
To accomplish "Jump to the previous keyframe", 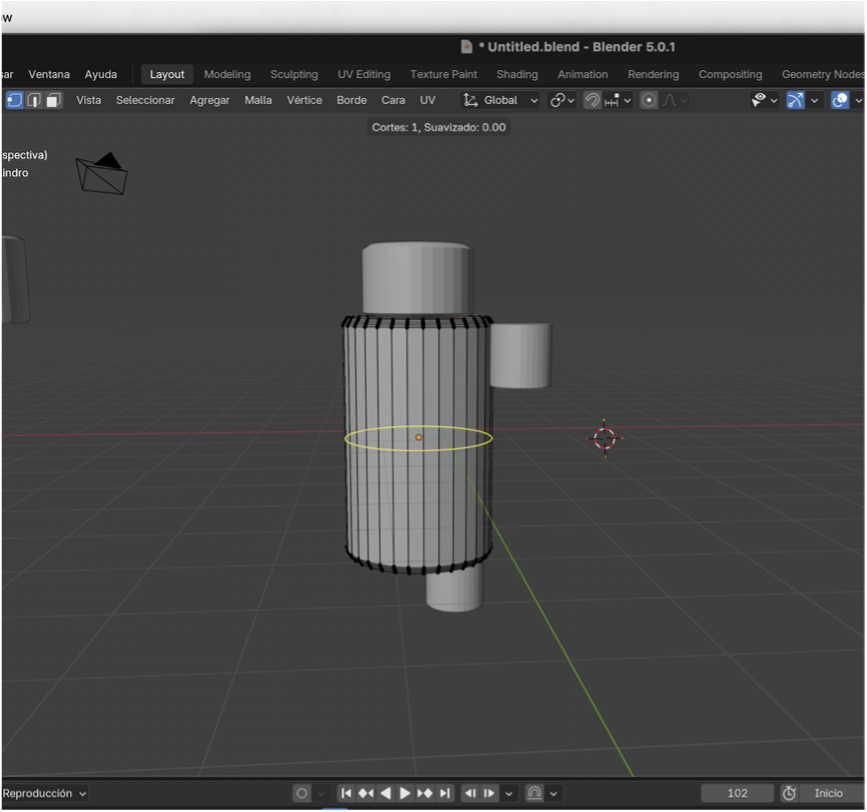I will 366,793.
